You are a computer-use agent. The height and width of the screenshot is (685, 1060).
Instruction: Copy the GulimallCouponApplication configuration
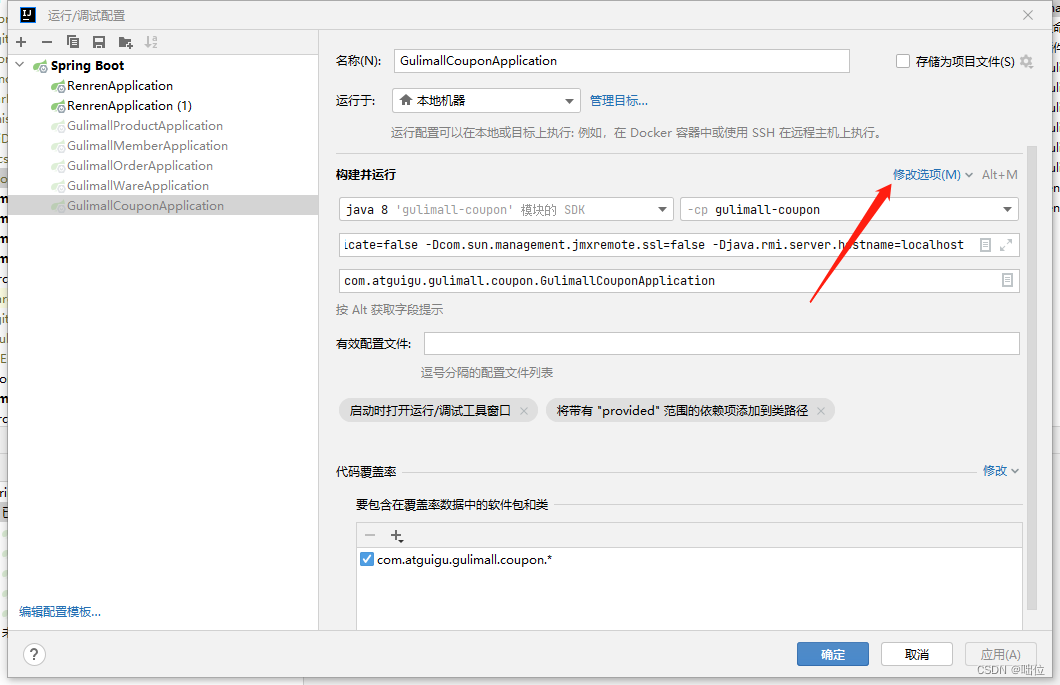pos(71,41)
